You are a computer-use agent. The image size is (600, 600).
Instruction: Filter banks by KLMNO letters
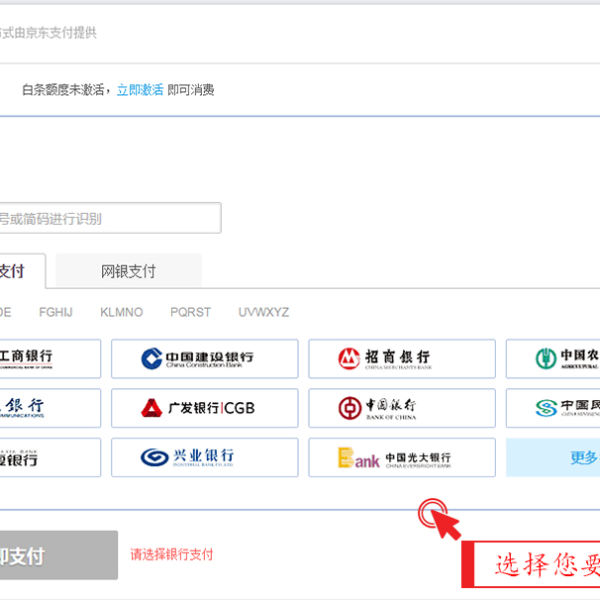[121, 312]
